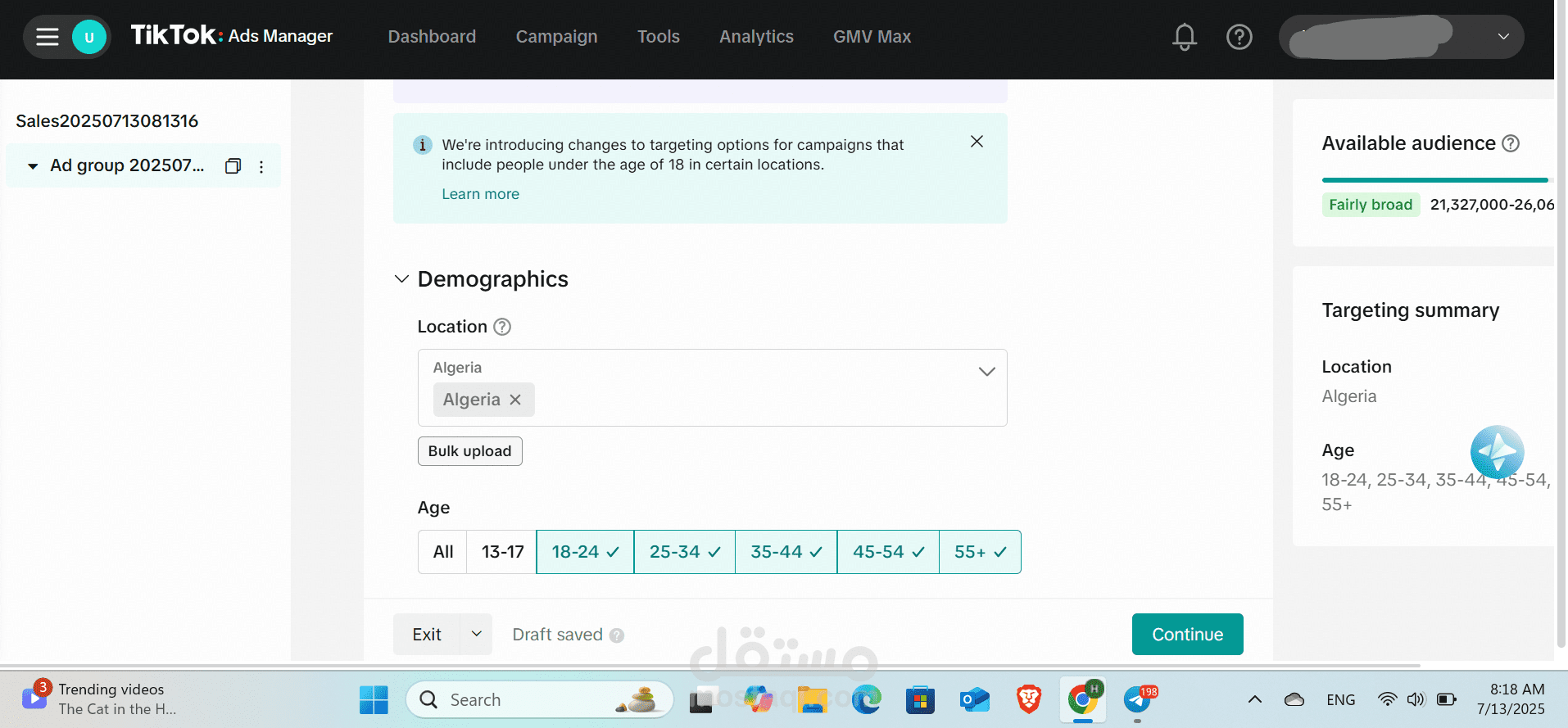Screen dimensions: 1568x728
Task: Remove the Algeria location tag
Action: click(515, 400)
